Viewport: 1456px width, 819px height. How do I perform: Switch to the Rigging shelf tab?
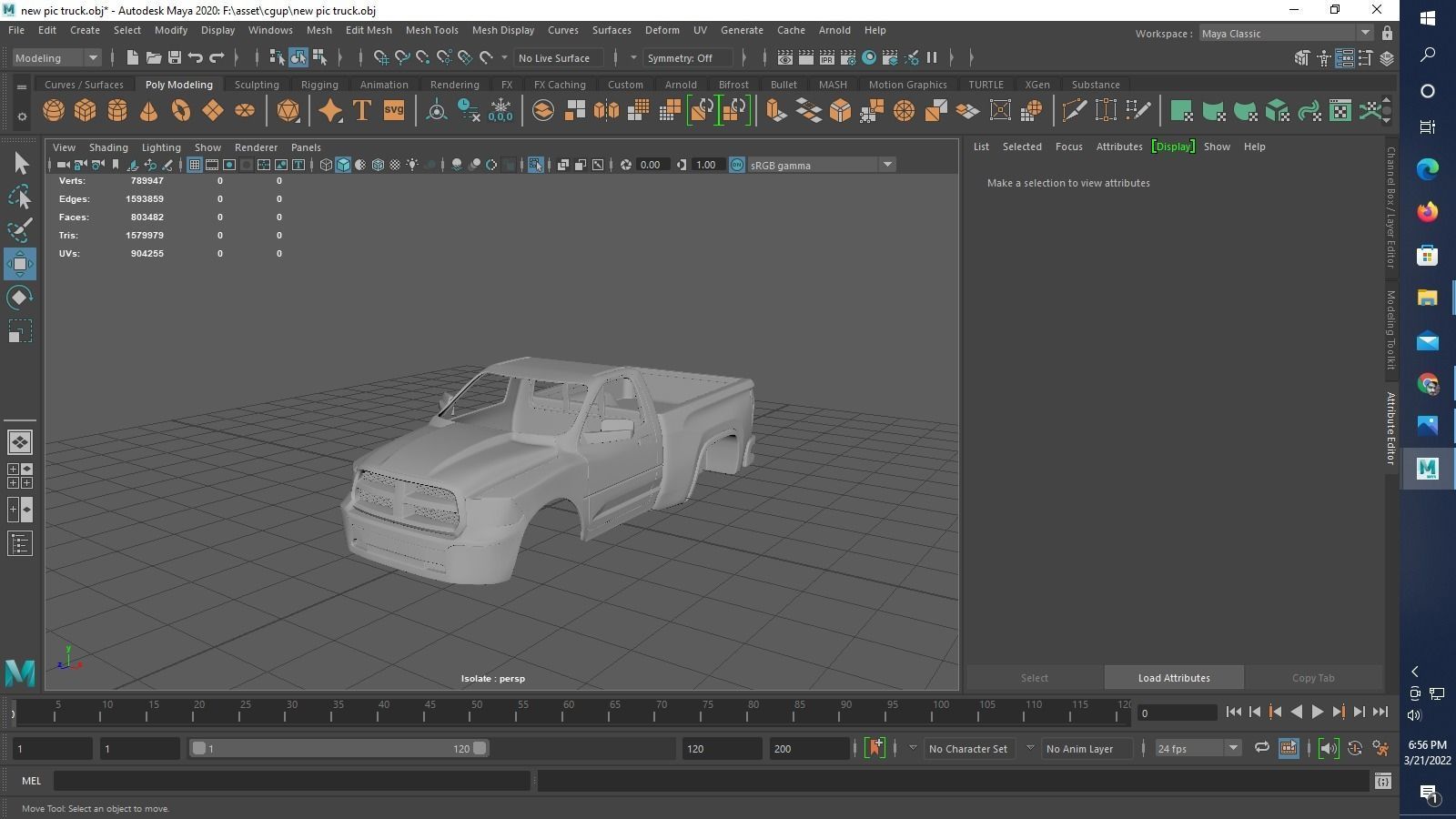click(319, 85)
